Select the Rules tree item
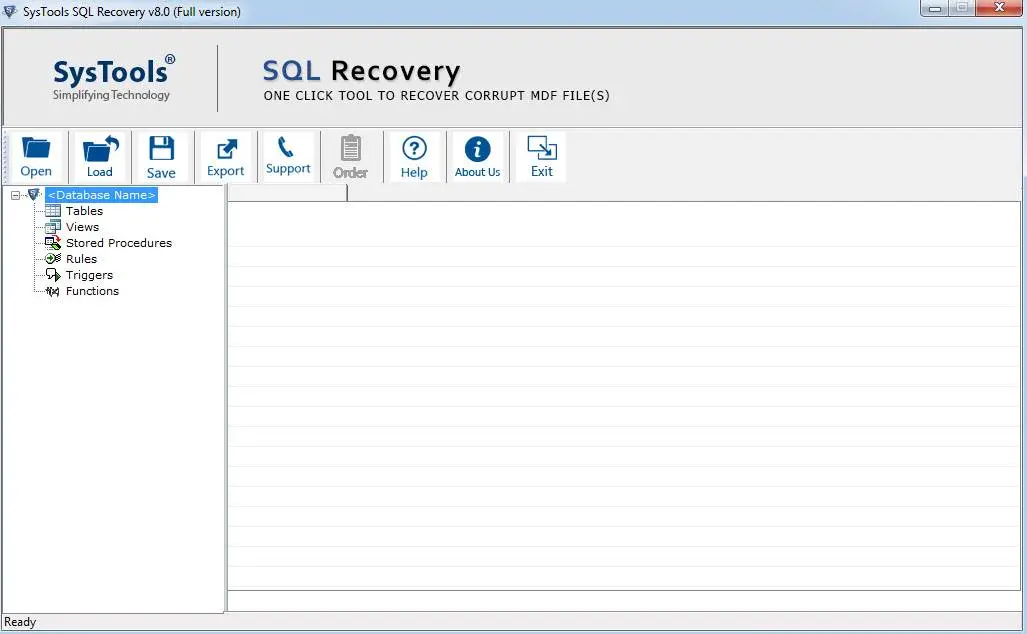This screenshot has height=634, width=1027. pyautogui.click(x=81, y=259)
